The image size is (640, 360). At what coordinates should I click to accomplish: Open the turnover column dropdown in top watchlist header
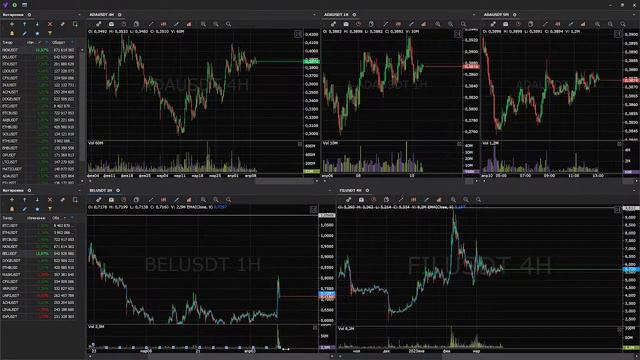72,42
